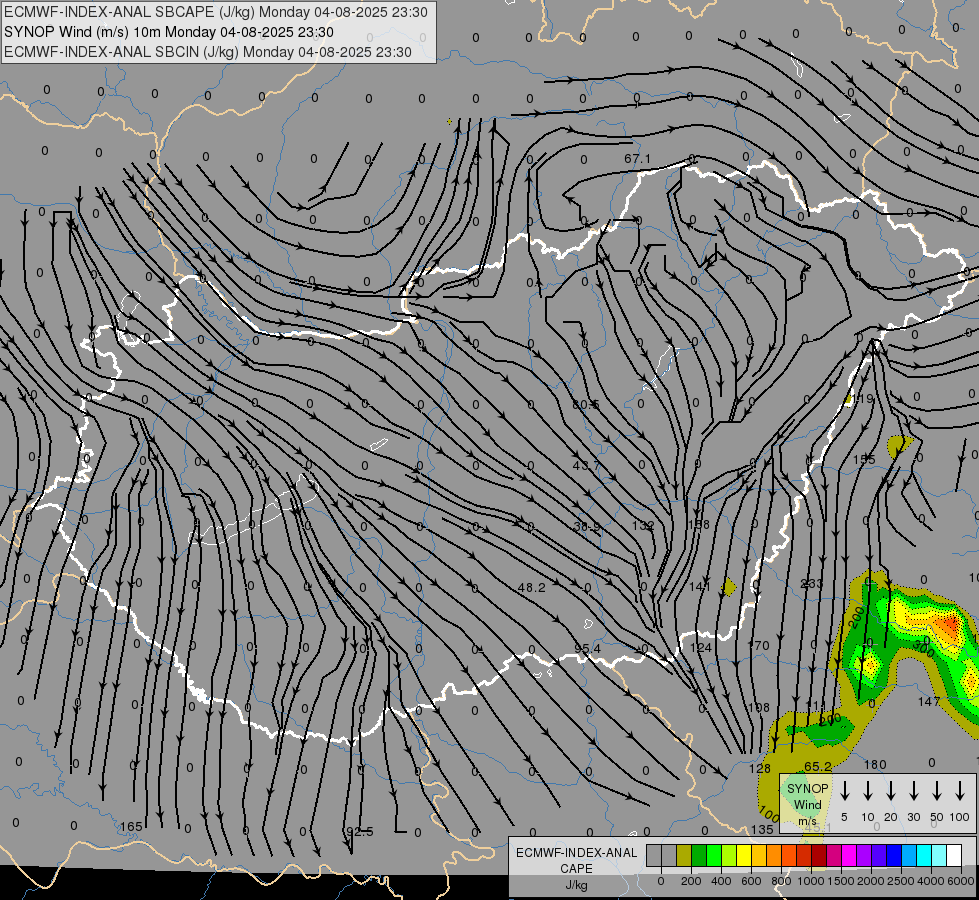Select the yellow-green swatch starting at 400
This screenshot has height=900, width=979.
(x=729, y=855)
